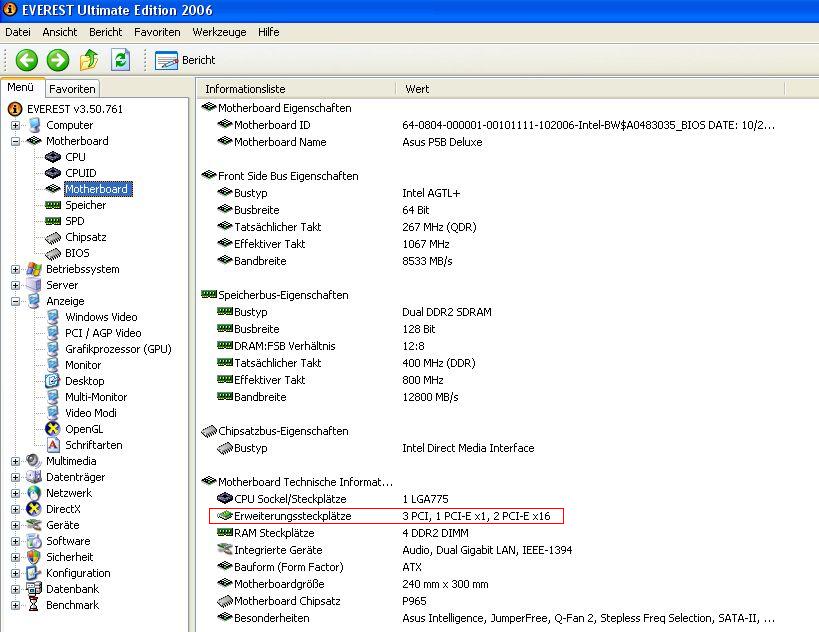Click the Server node icon
This screenshot has height=632, width=819.
34,285
